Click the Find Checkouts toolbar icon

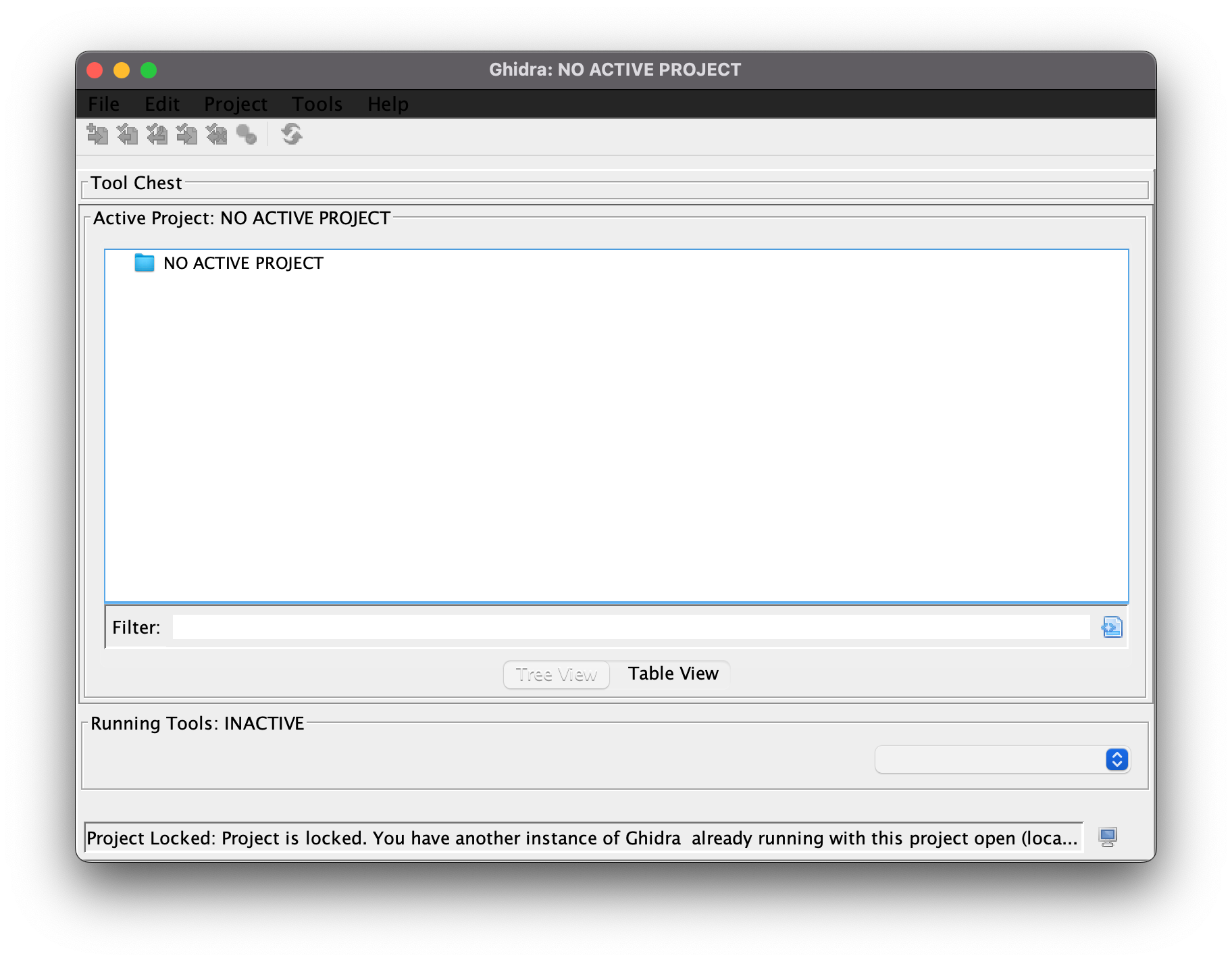(247, 134)
